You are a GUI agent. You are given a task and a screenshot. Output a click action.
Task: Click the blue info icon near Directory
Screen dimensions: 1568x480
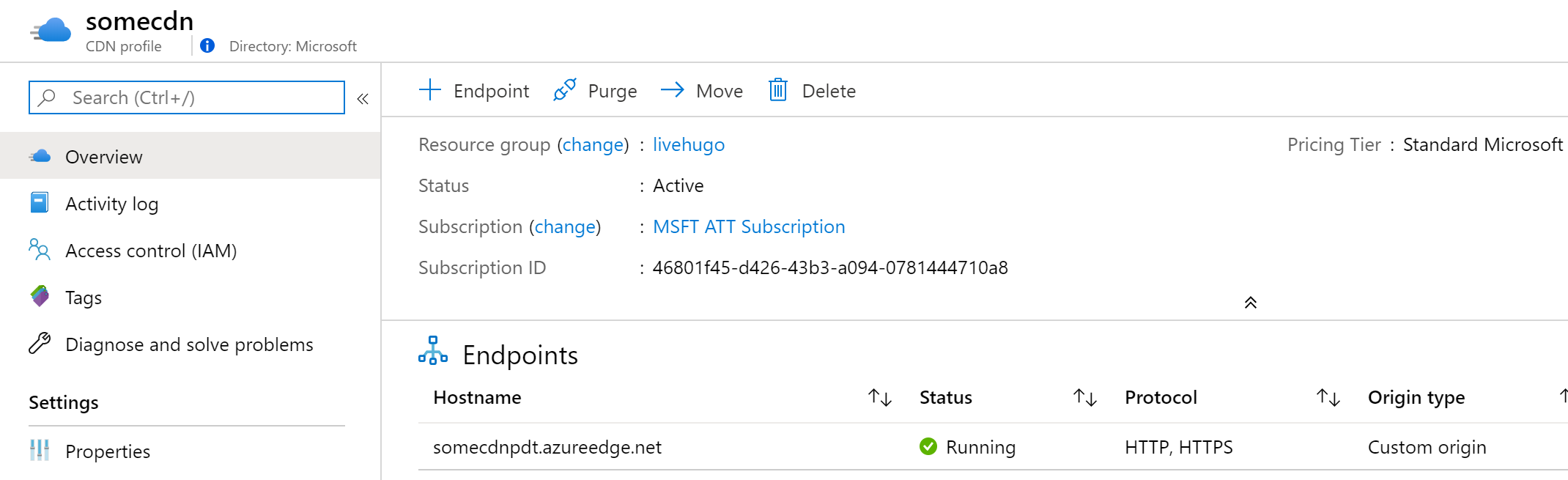pos(207,45)
